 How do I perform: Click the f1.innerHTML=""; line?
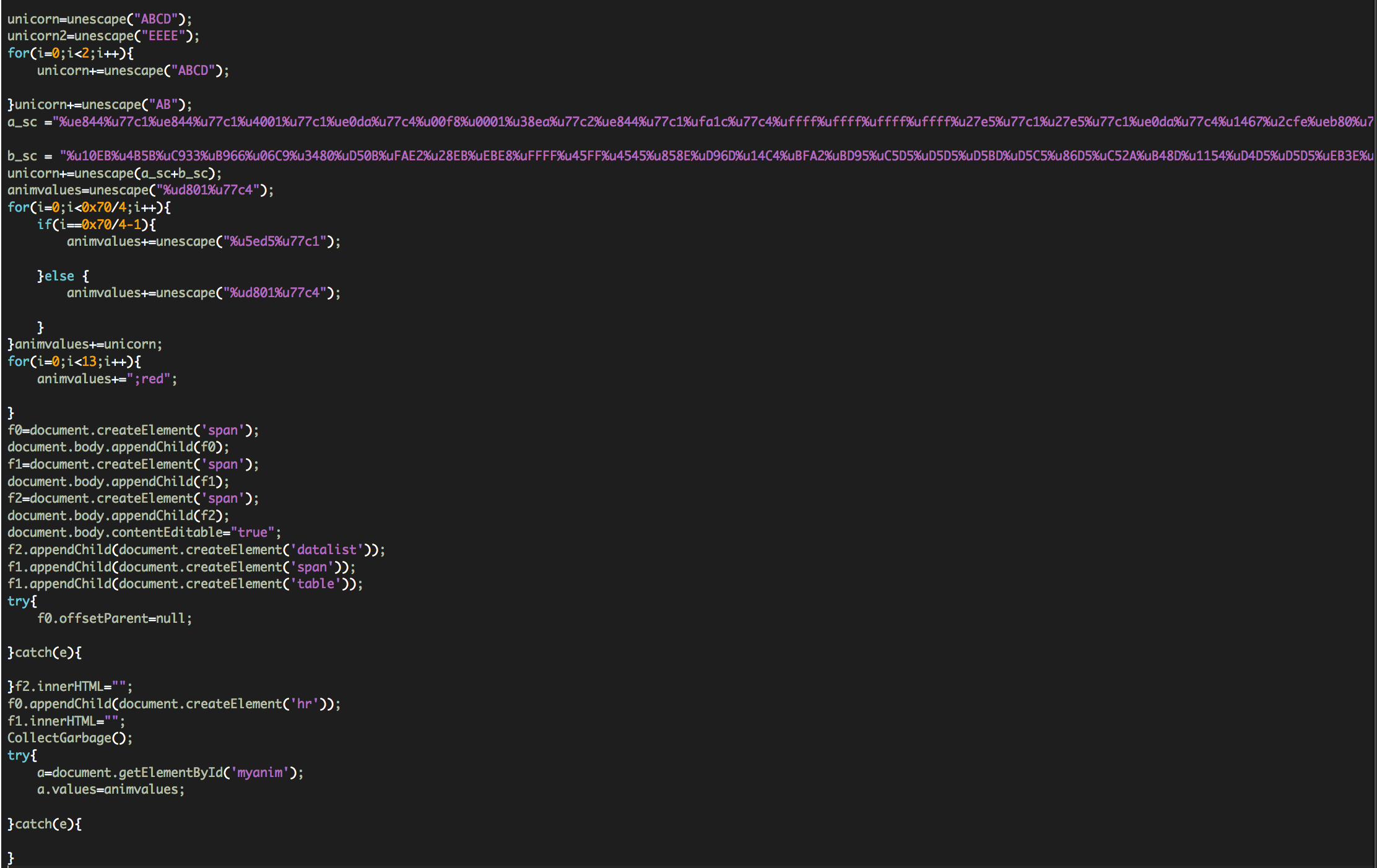(66, 721)
